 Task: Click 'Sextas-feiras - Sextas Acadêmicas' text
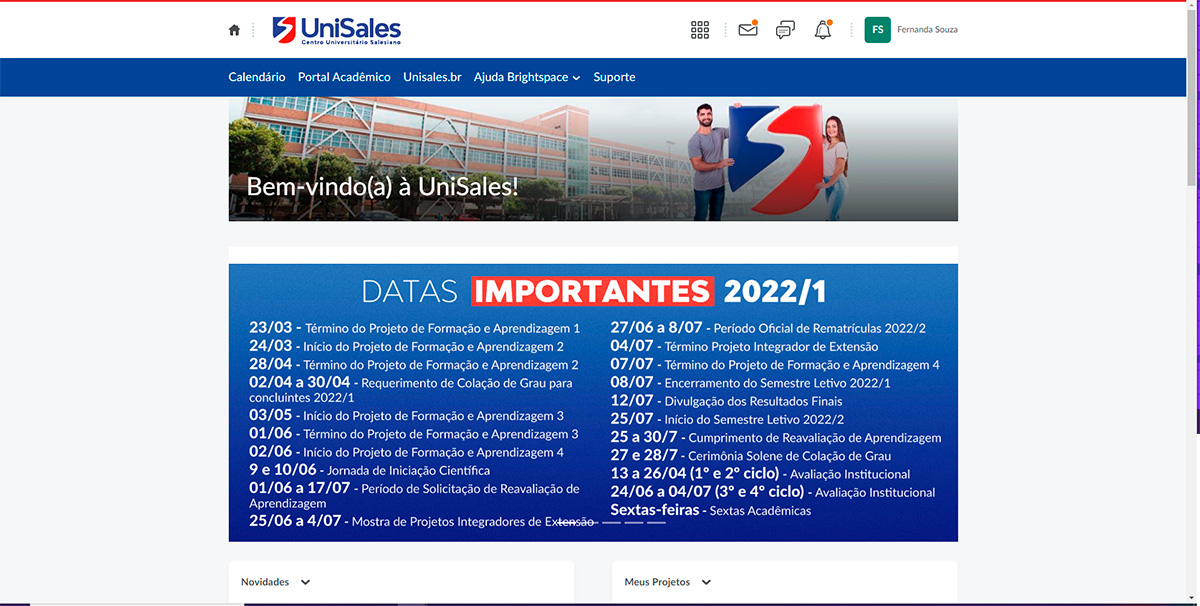tap(711, 510)
